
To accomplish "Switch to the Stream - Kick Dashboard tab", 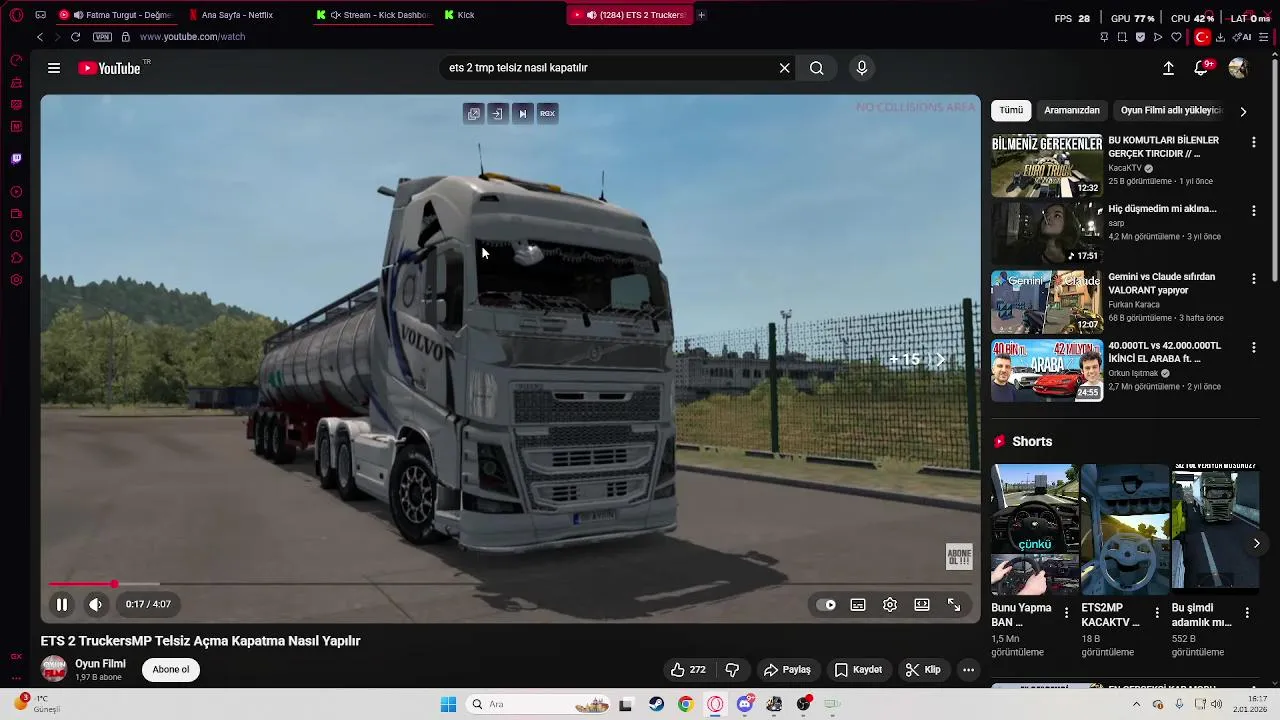I will (x=372, y=15).
